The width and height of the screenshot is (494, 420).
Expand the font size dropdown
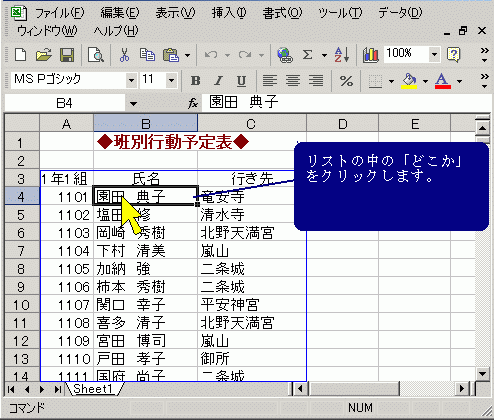click(172, 80)
